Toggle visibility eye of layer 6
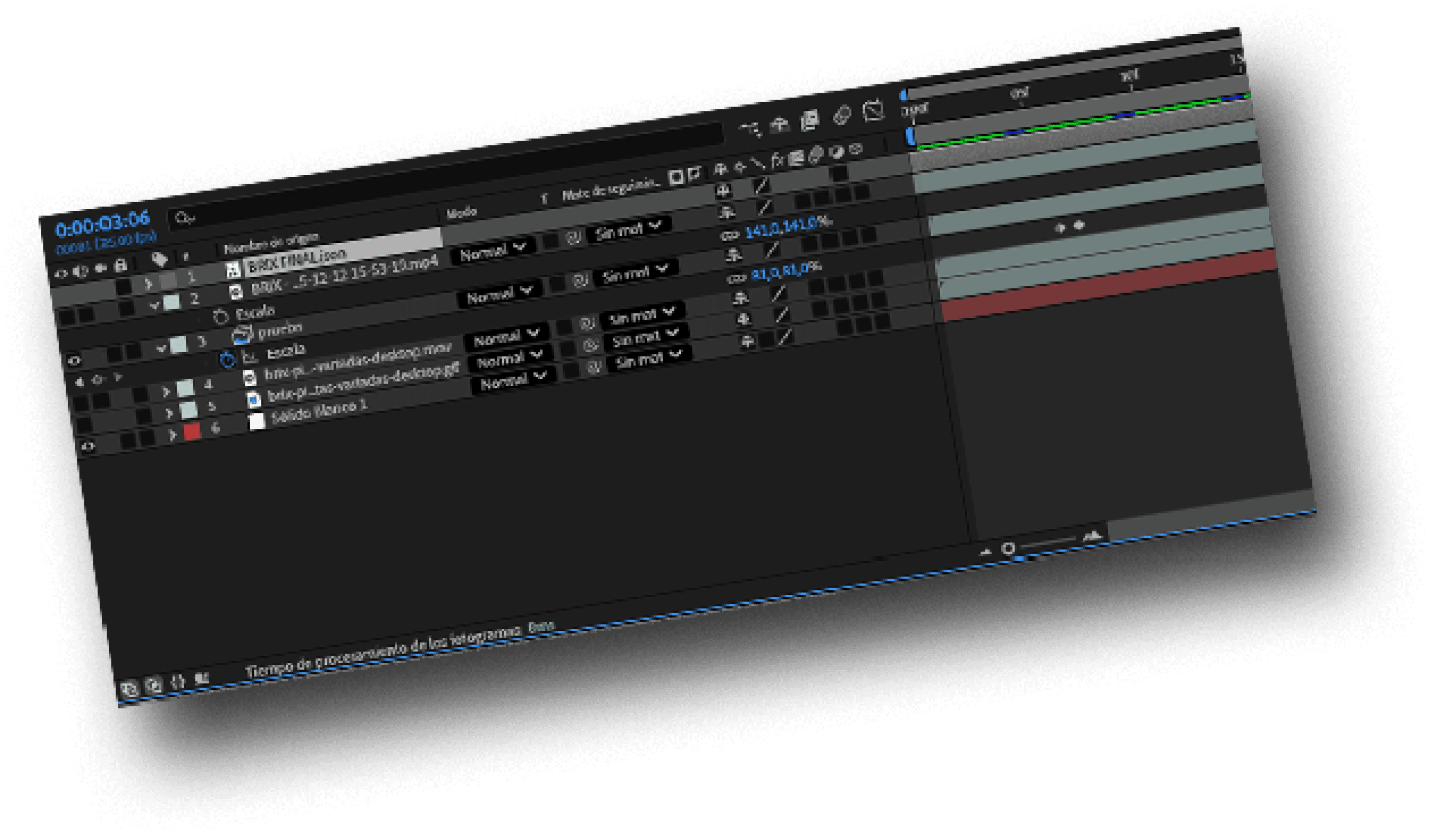This screenshot has width=1437, height=840. point(87,447)
